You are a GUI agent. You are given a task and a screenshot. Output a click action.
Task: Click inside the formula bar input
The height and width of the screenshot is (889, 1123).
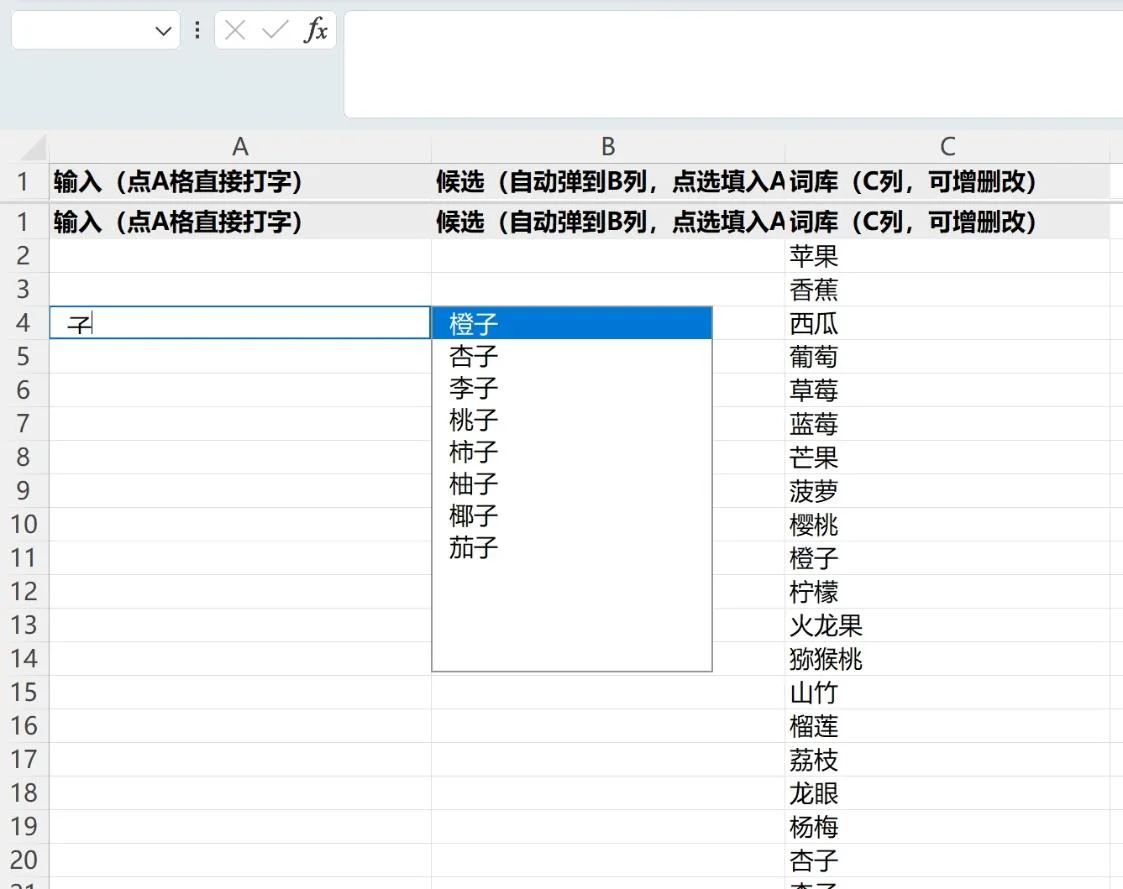click(733, 64)
